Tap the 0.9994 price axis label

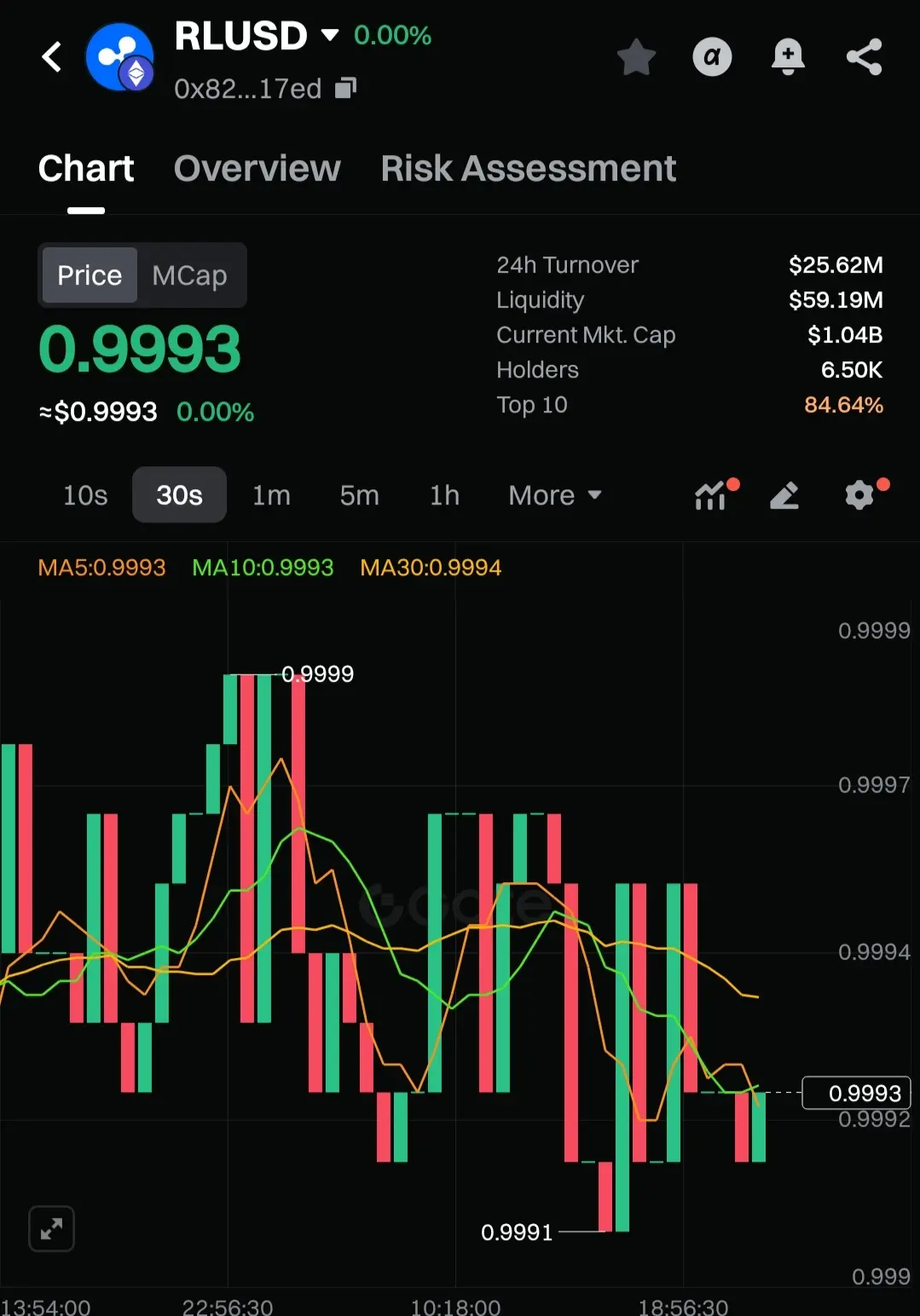(874, 952)
